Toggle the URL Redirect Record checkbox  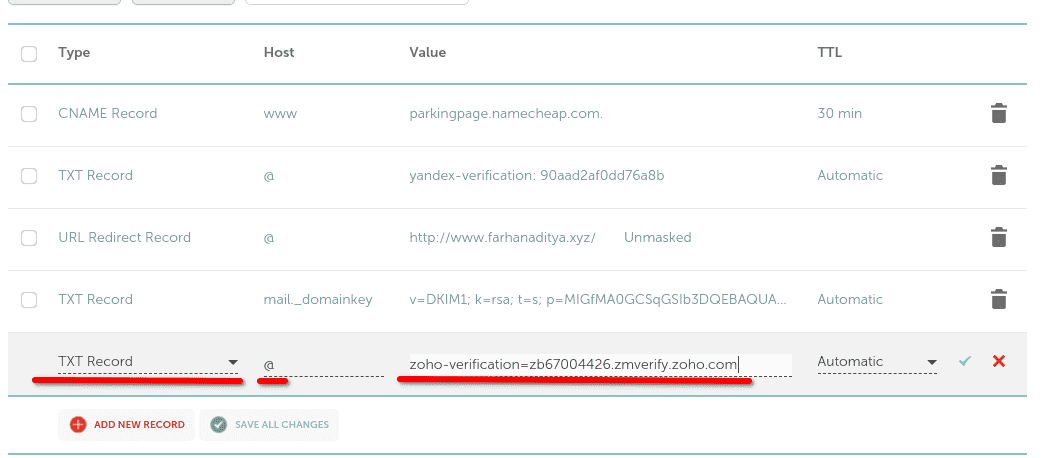click(29, 238)
